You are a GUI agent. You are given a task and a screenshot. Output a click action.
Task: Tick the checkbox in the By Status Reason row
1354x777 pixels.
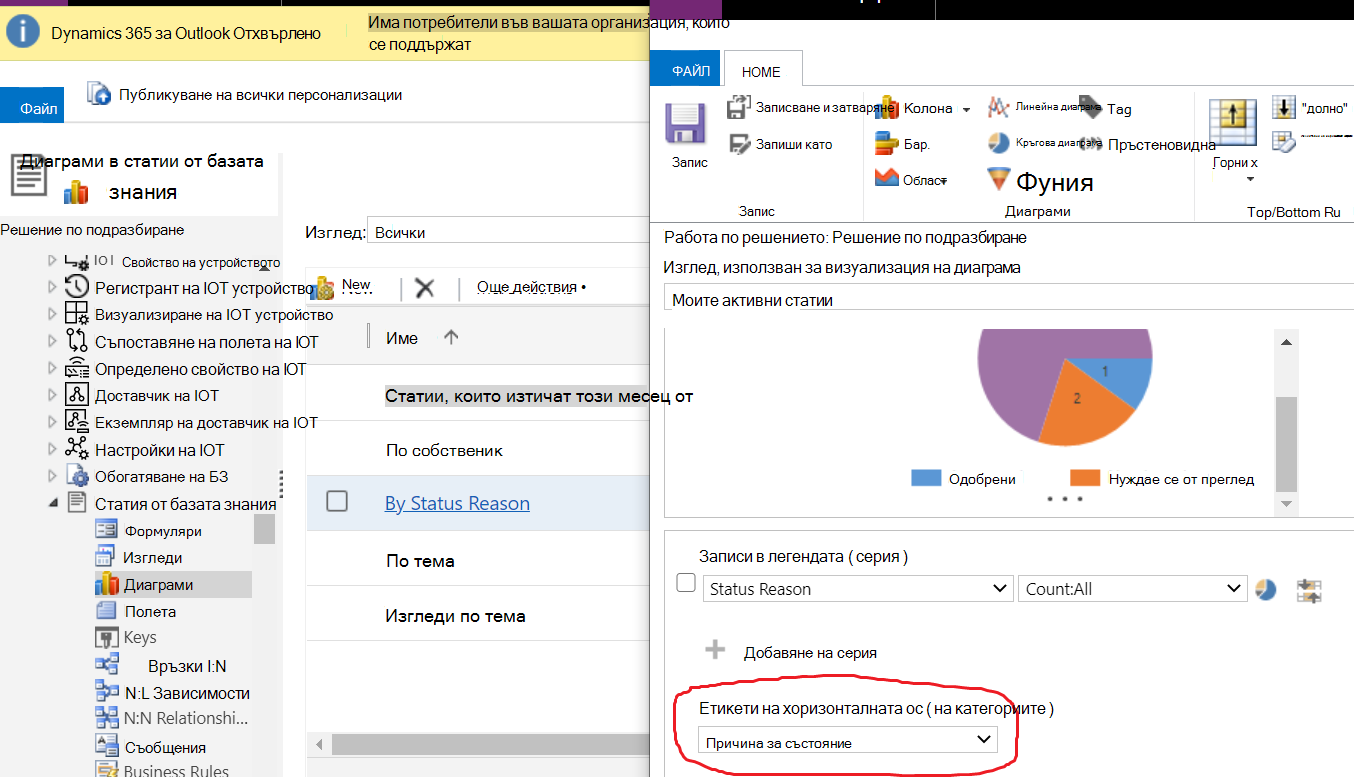[337, 501]
